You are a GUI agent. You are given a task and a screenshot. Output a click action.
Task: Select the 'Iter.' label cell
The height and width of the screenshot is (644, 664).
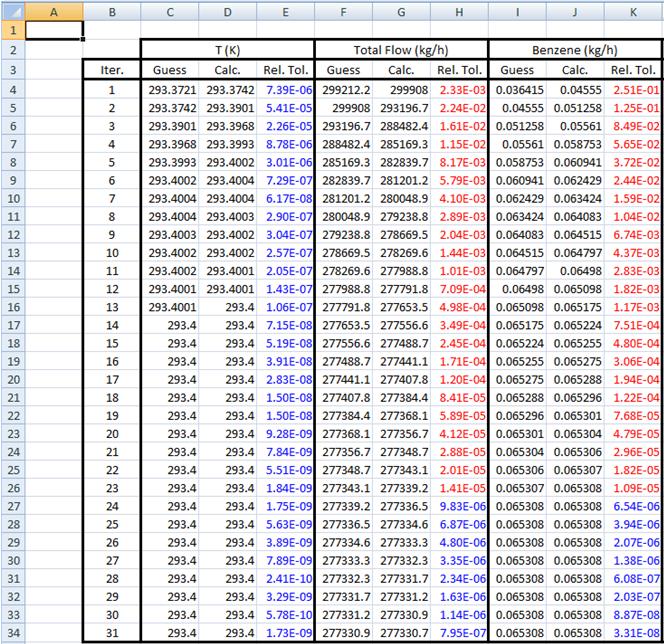pyautogui.click(x=111, y=70)
